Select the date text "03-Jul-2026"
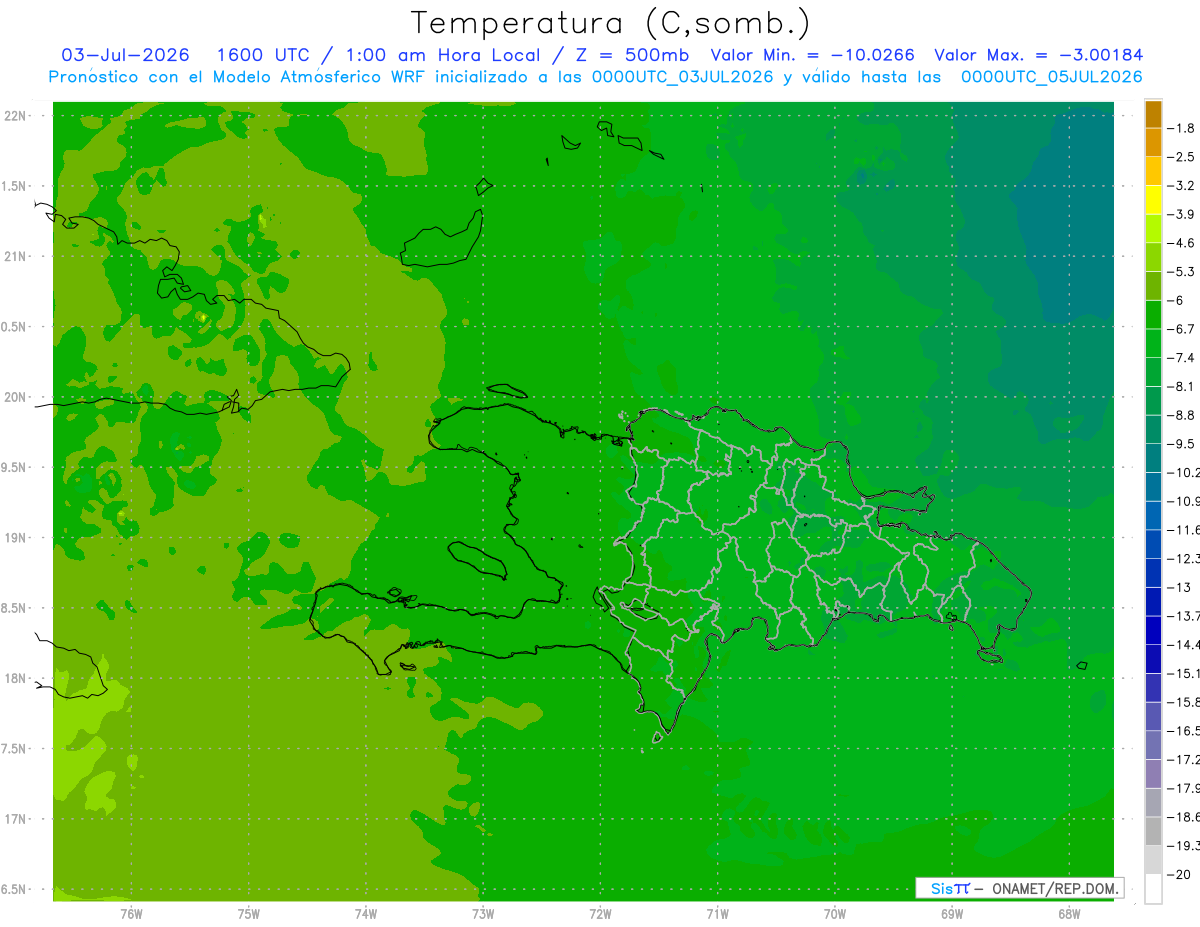The height and width of the screenshot is (927, 1200). click(x=126, y=55)
